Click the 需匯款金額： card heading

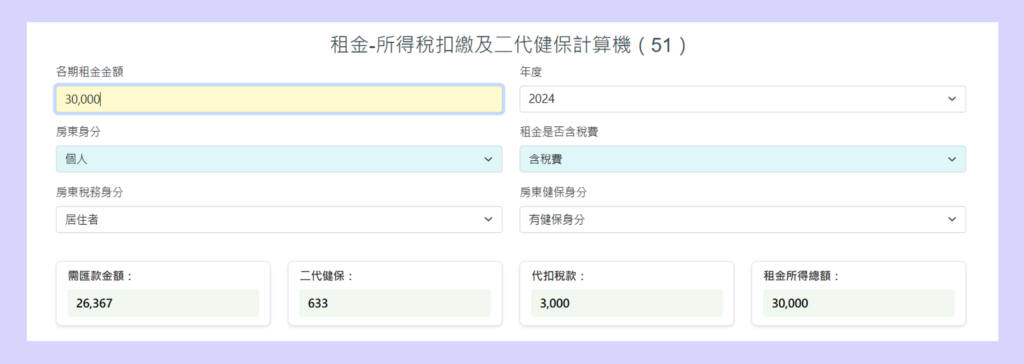pyautogui.click(x=101, y=276)
